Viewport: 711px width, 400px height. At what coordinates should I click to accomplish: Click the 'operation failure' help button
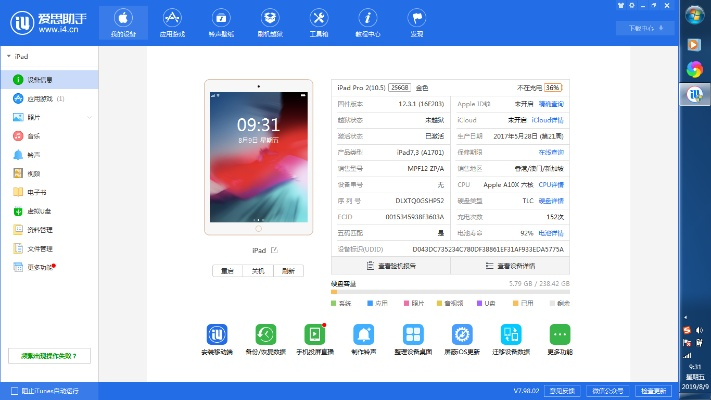click(49, 356)
